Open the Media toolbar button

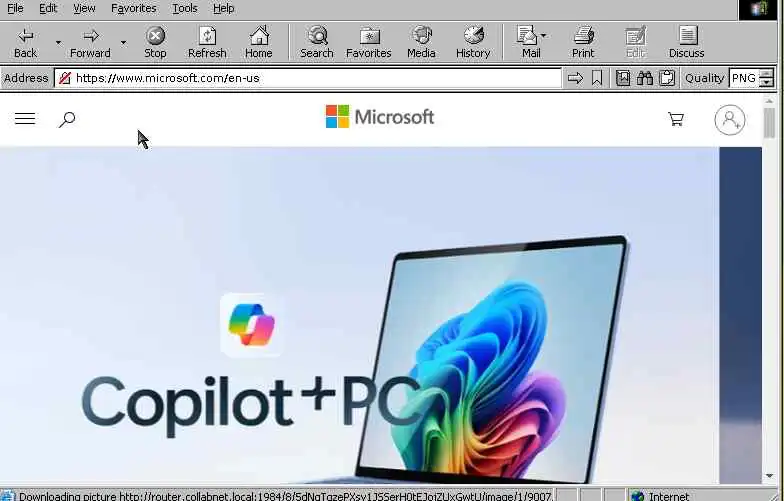[421, 43]
